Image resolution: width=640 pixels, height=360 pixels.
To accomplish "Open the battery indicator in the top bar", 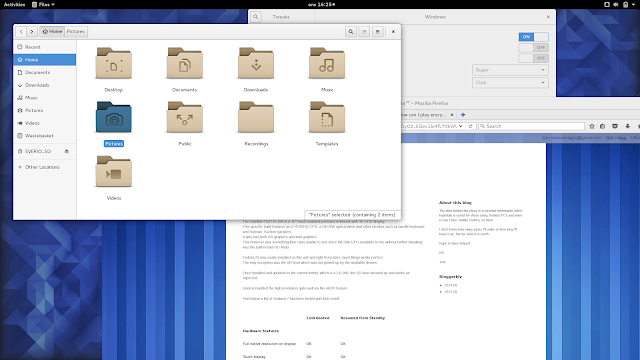I will point(625,4).
